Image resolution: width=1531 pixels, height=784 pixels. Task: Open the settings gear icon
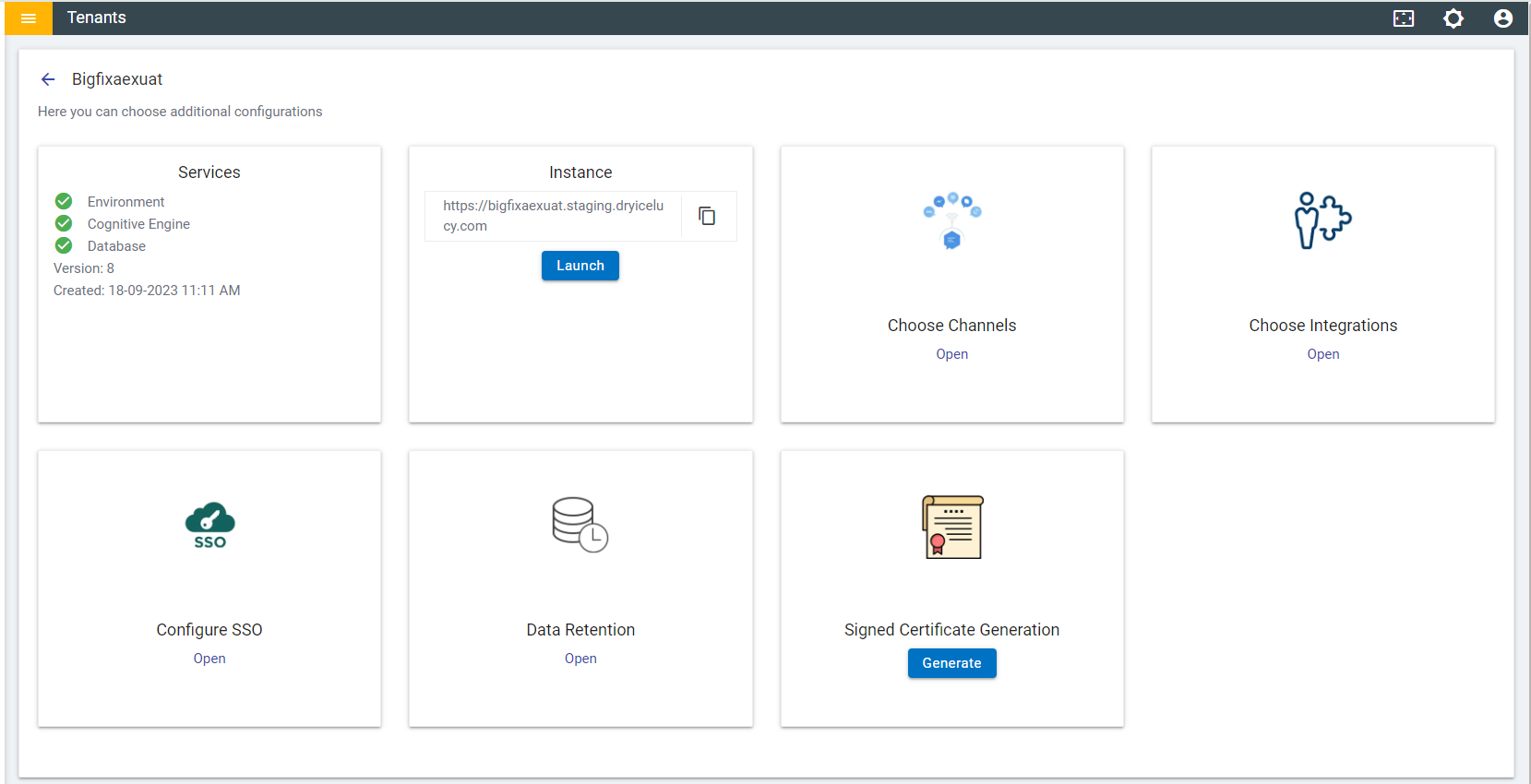click(1453, 18)
